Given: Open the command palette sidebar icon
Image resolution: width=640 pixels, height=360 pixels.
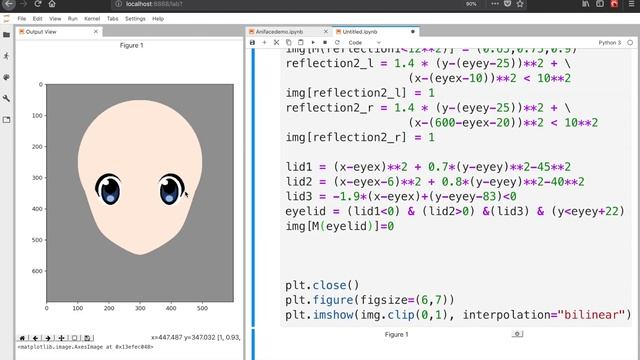Looking at the screenshot, I should coord(7,77).
